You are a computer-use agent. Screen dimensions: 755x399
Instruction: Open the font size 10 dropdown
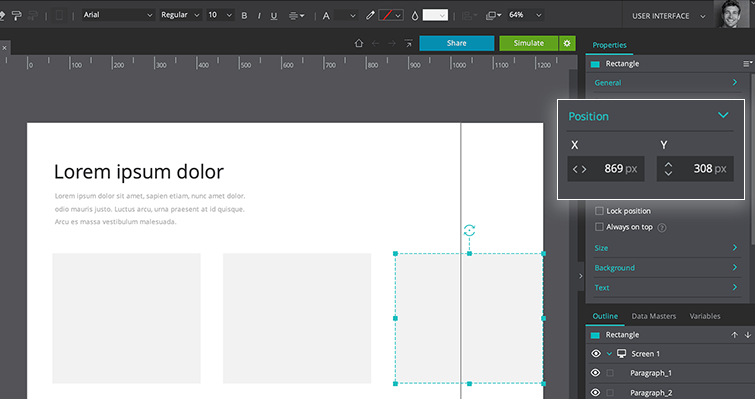click(x=220, y=15)
